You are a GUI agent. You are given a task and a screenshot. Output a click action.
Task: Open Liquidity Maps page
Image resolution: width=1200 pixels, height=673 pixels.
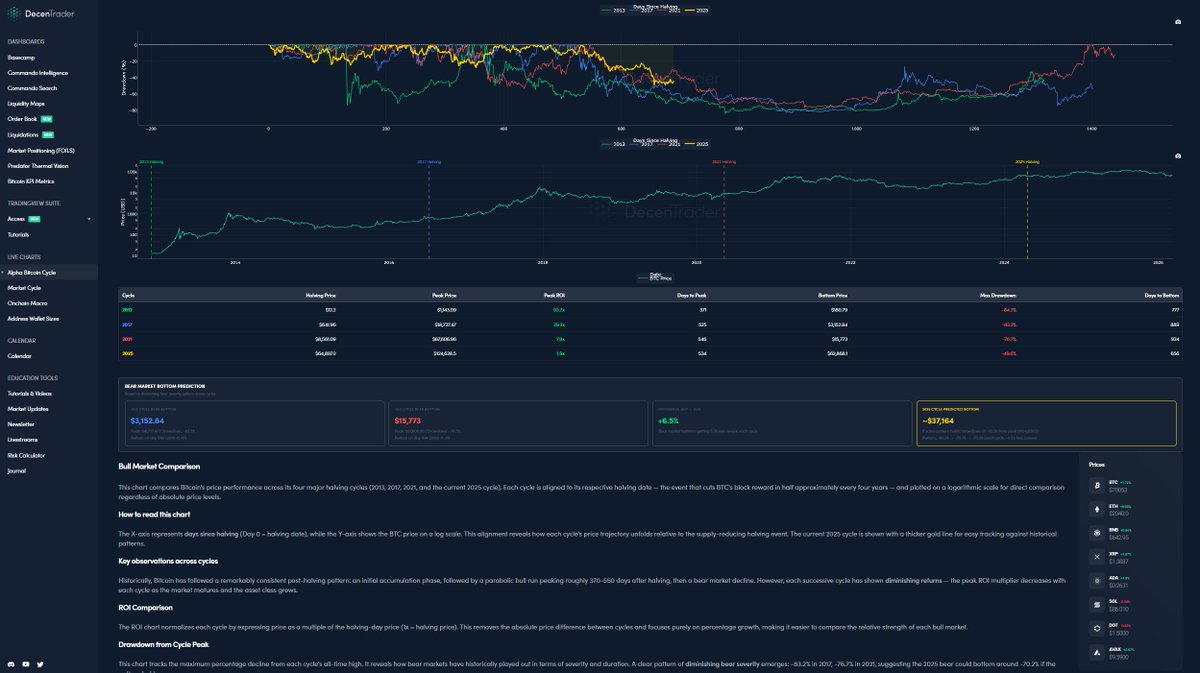(x=26, y=103)
